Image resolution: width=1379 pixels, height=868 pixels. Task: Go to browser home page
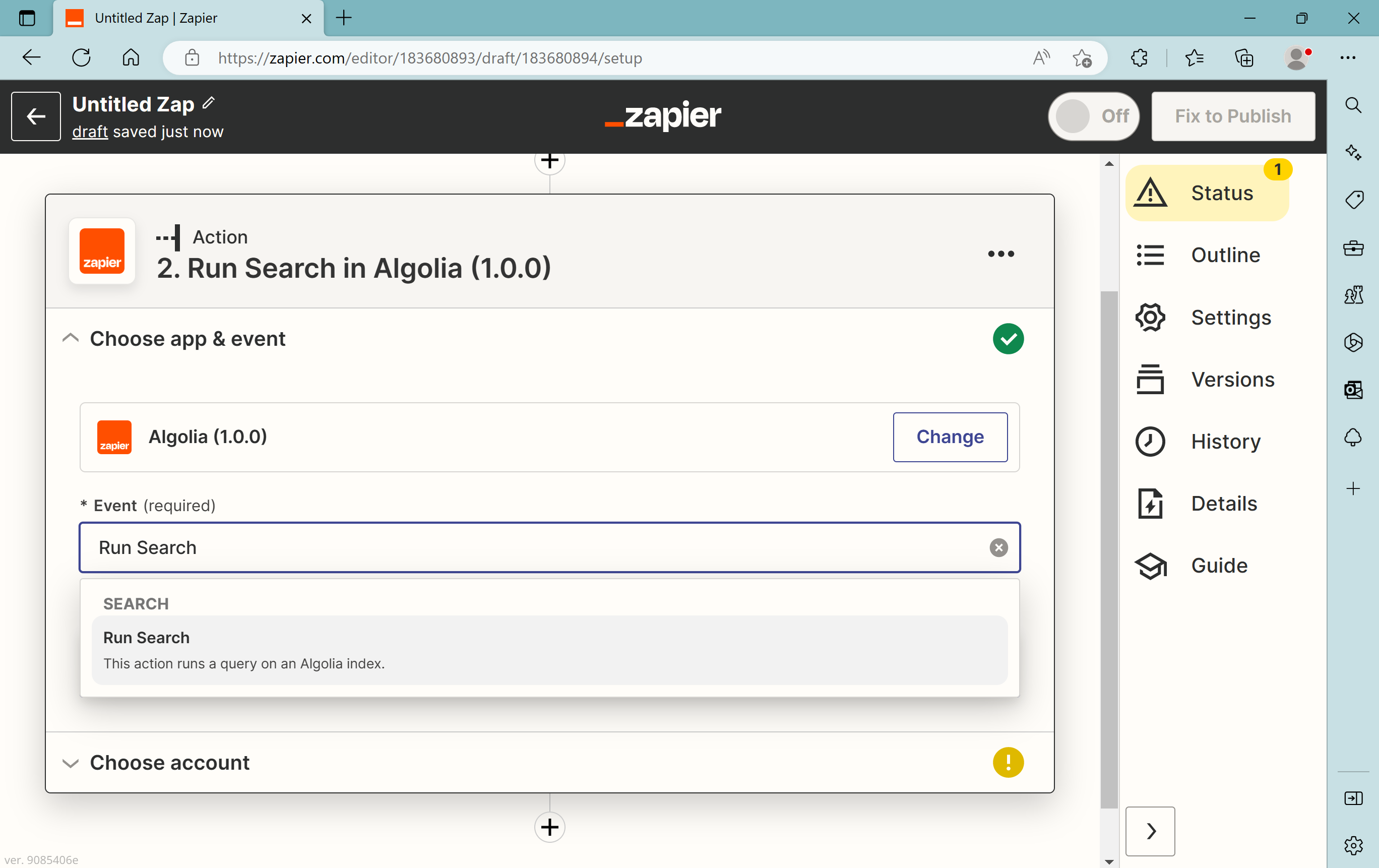pos(131,57)
